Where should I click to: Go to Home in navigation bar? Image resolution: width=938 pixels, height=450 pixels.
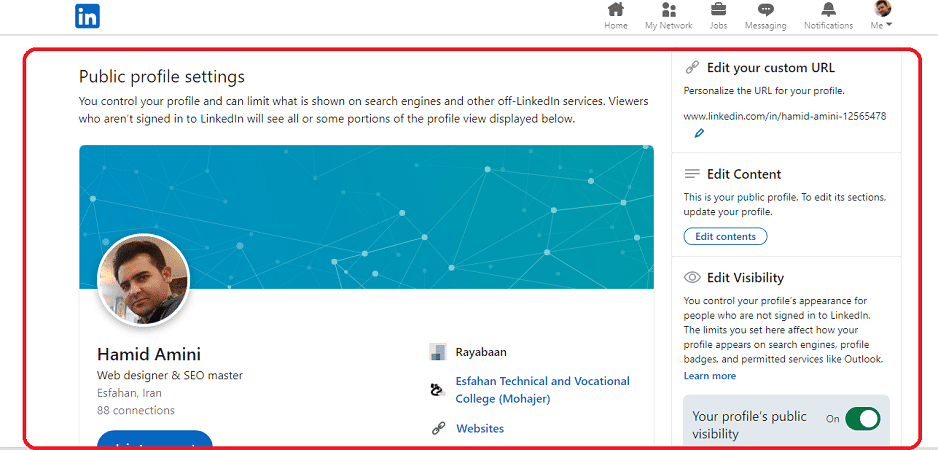[x=616, y=16]
